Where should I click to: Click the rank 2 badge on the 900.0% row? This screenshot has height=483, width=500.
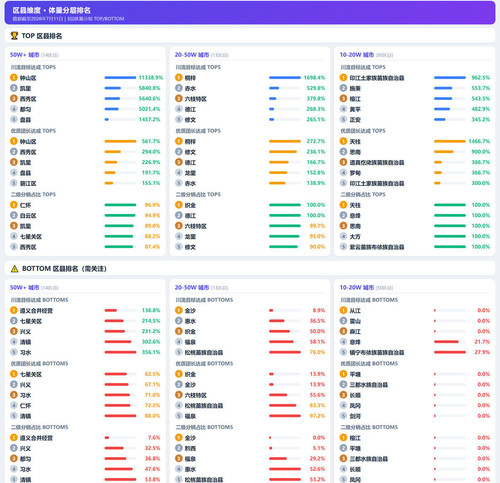[343, 152]
